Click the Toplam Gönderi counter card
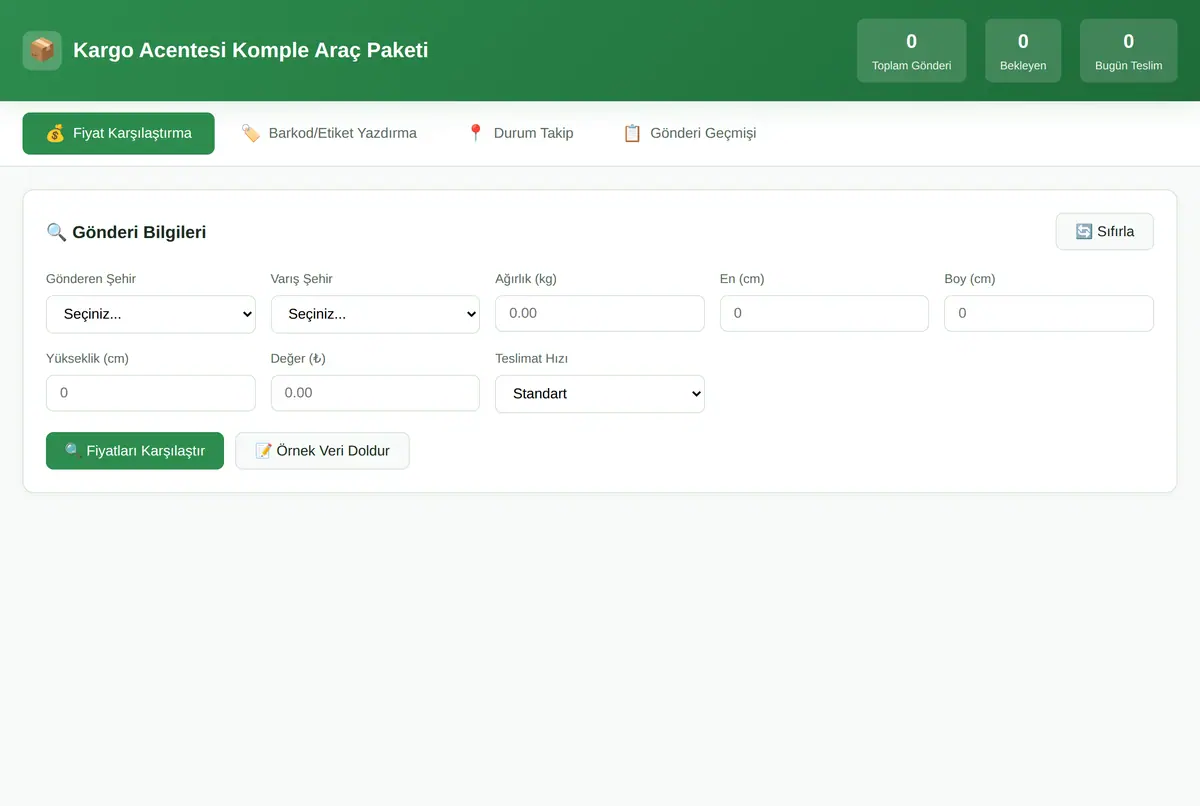Screen dimensions: 1200x806 [912, 50]
